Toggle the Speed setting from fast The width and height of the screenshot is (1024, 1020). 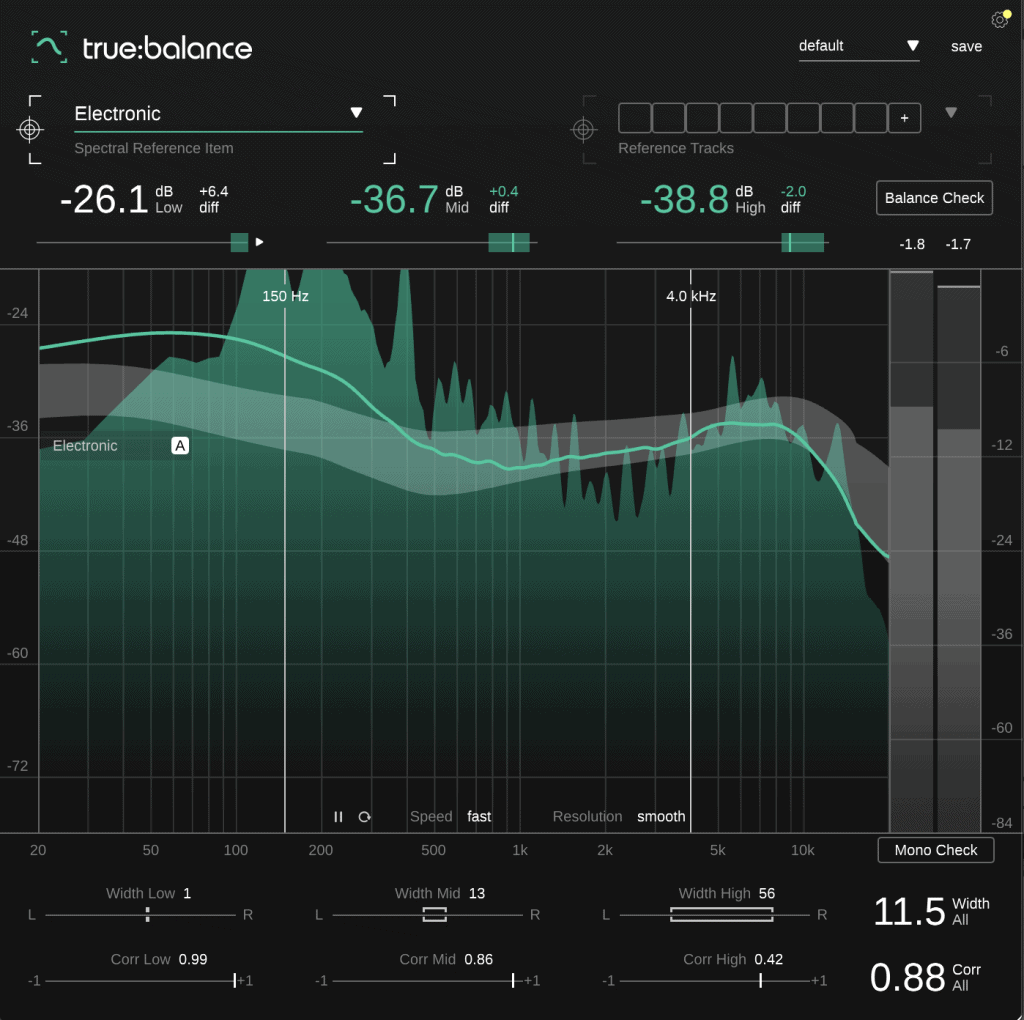(x=478, y=816)
